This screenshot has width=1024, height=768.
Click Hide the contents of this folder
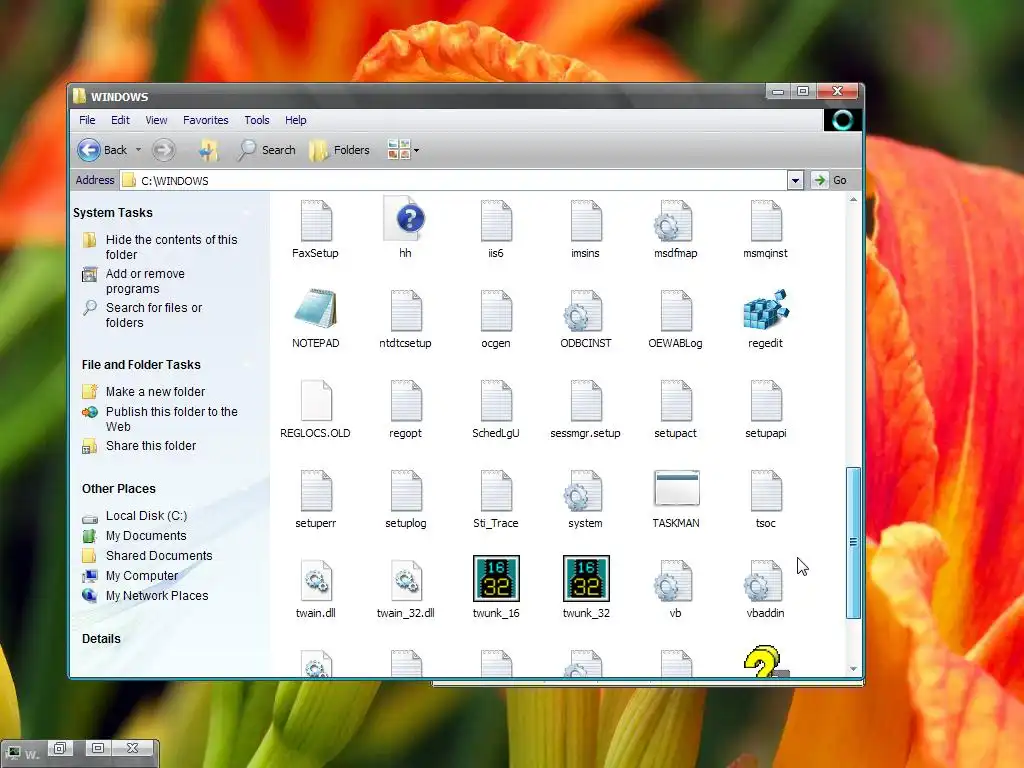tap(172, 247)
